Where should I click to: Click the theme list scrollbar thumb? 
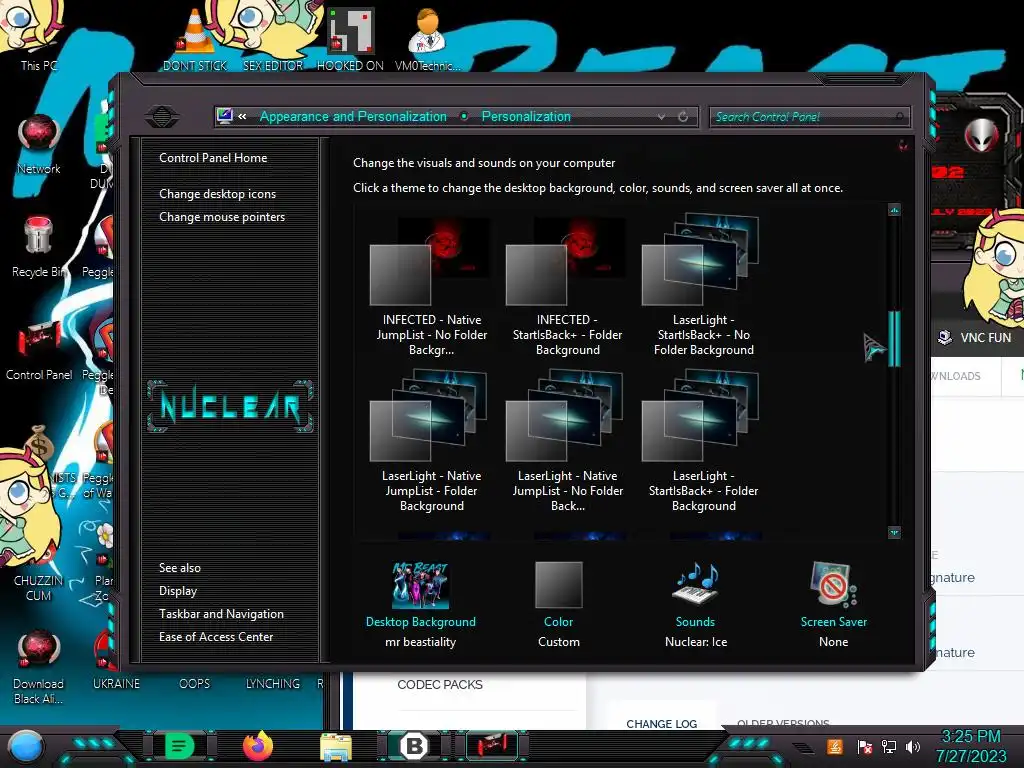click(x=894, y=338)
